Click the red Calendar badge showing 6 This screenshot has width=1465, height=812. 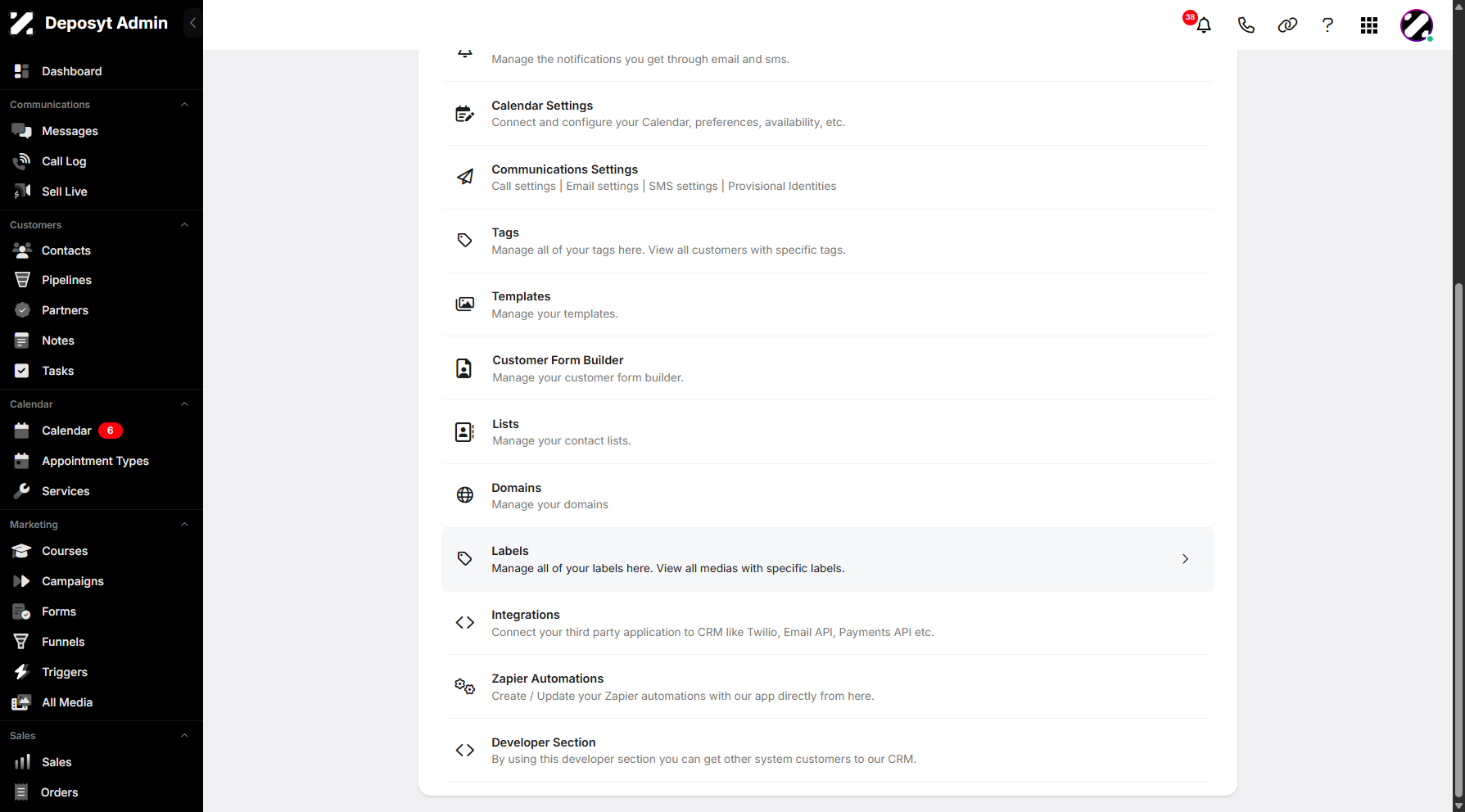click(x=111, y=431)
